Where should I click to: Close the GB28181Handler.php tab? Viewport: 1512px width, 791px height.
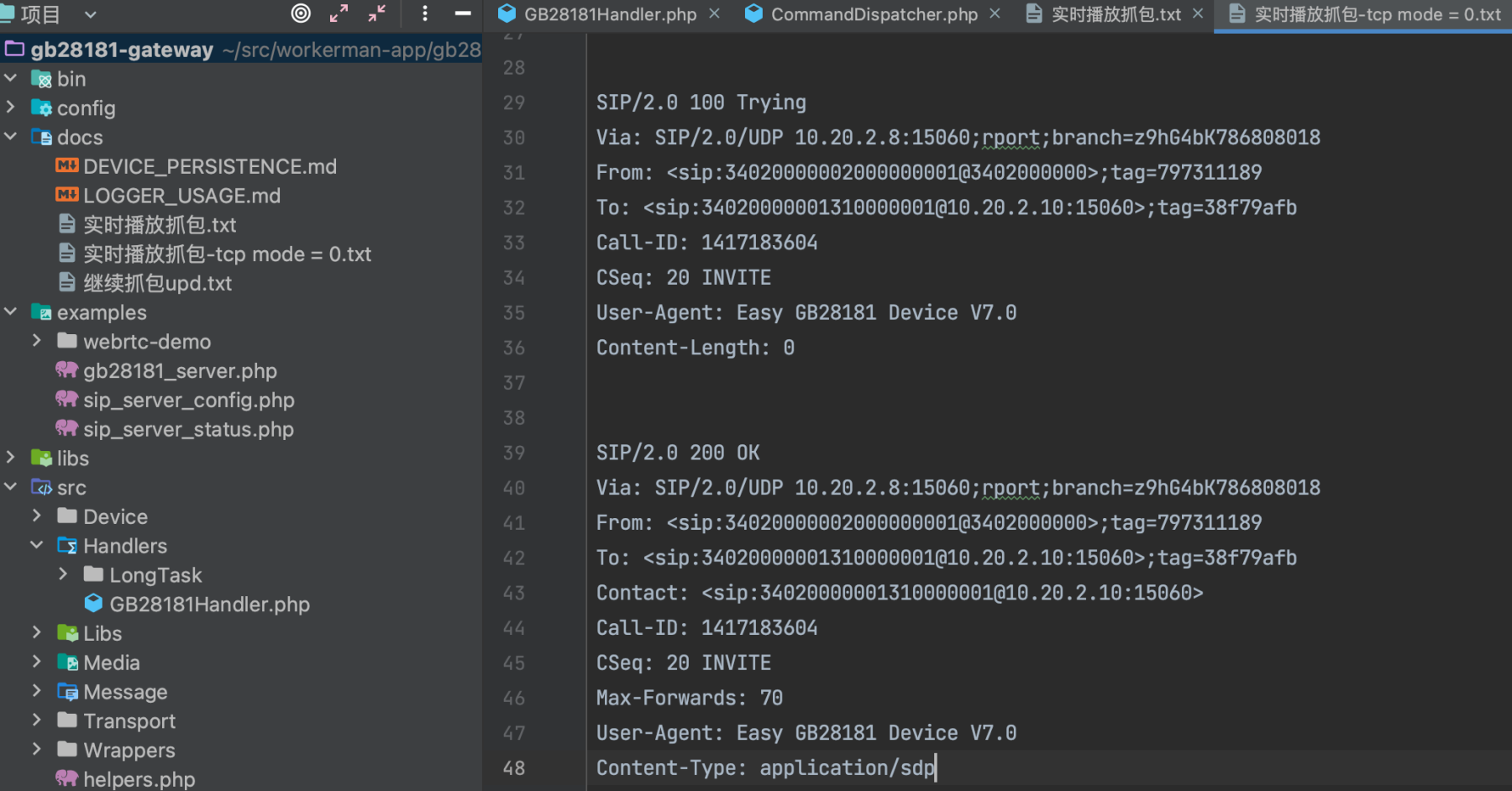click(x=715, y=14)
